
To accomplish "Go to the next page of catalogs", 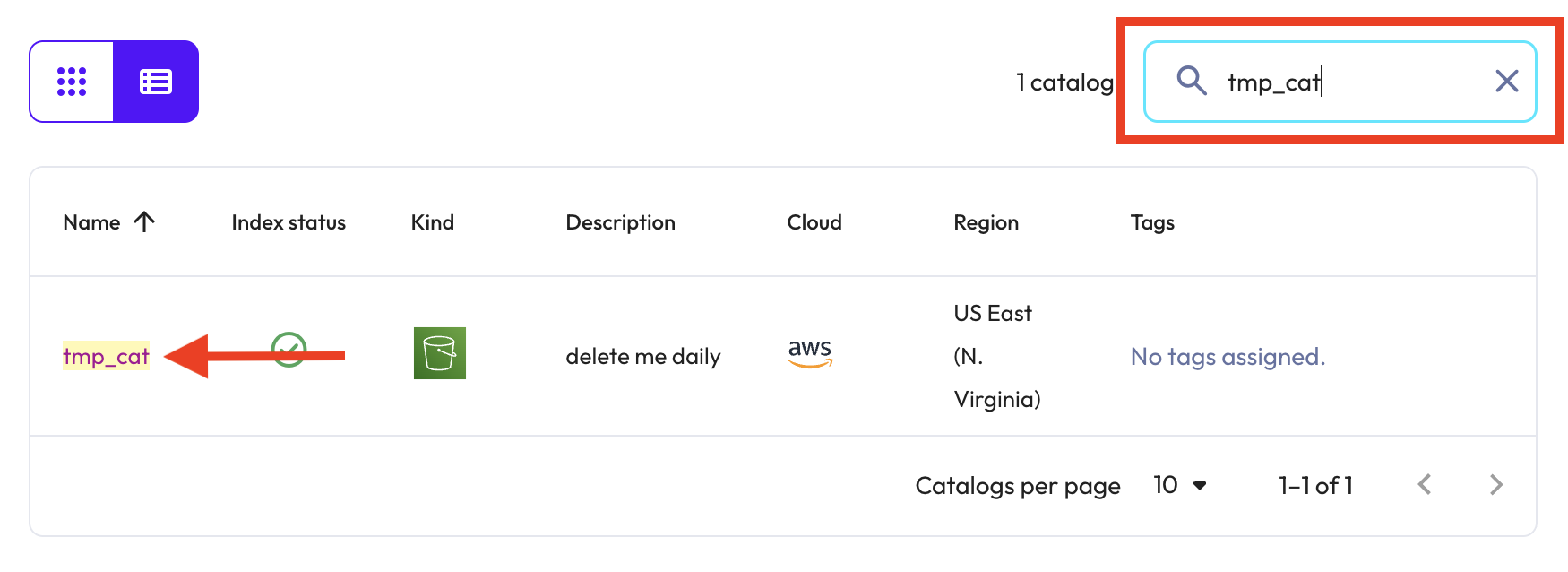I will point(1495,485).
